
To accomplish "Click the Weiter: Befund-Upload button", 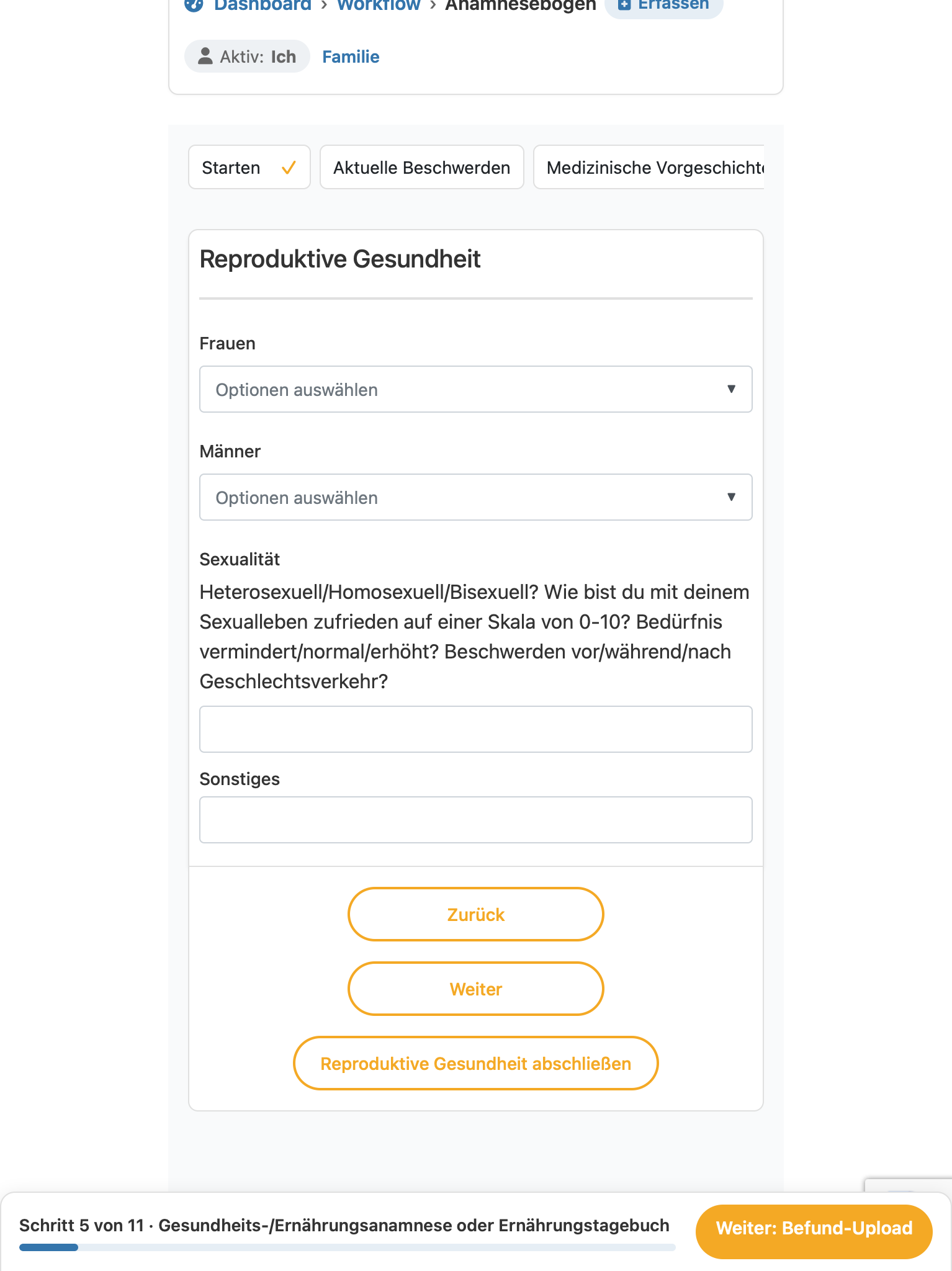I will pyautogui.click(x=814, y=1228).
